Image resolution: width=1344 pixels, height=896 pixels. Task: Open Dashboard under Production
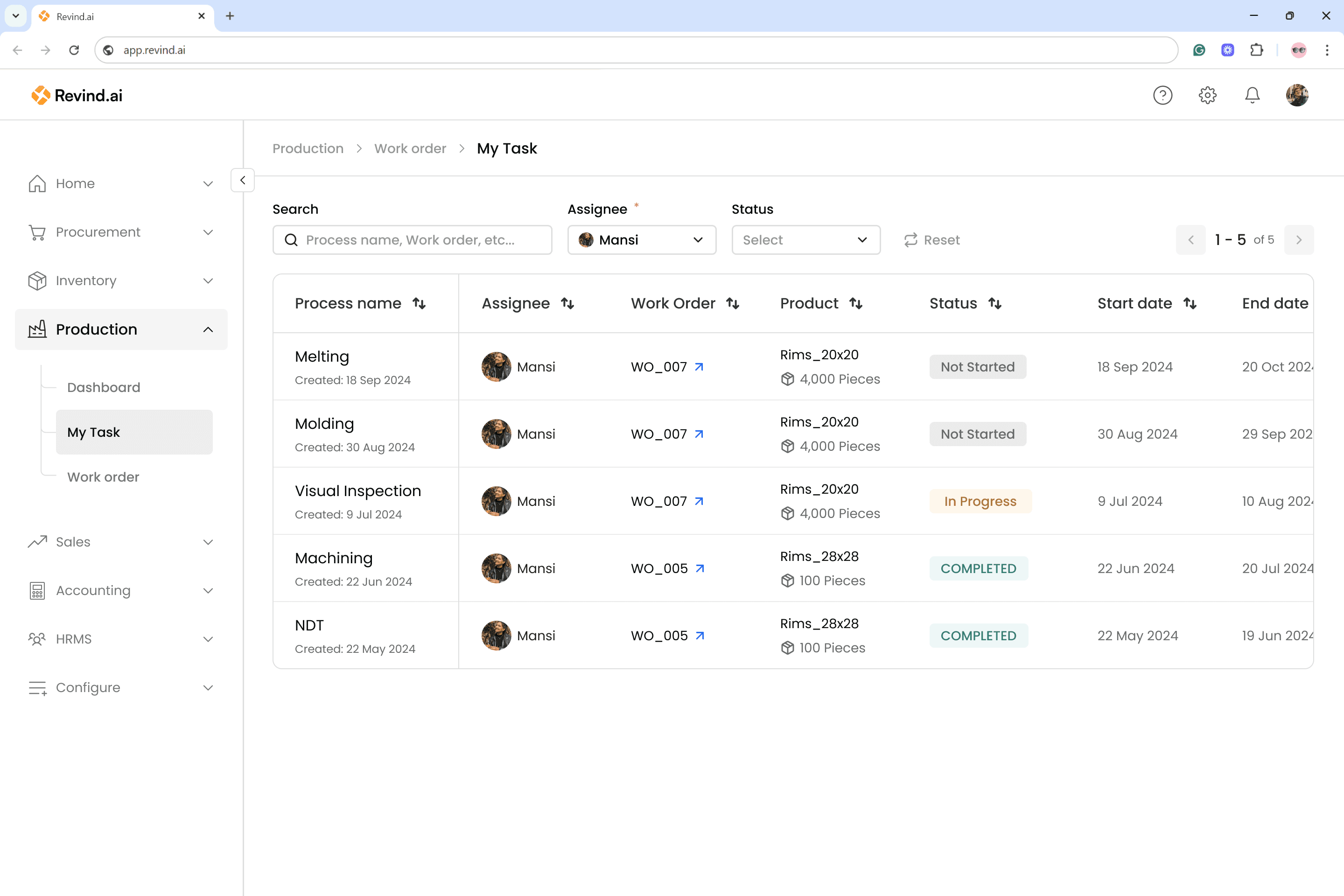coord(104,387)
